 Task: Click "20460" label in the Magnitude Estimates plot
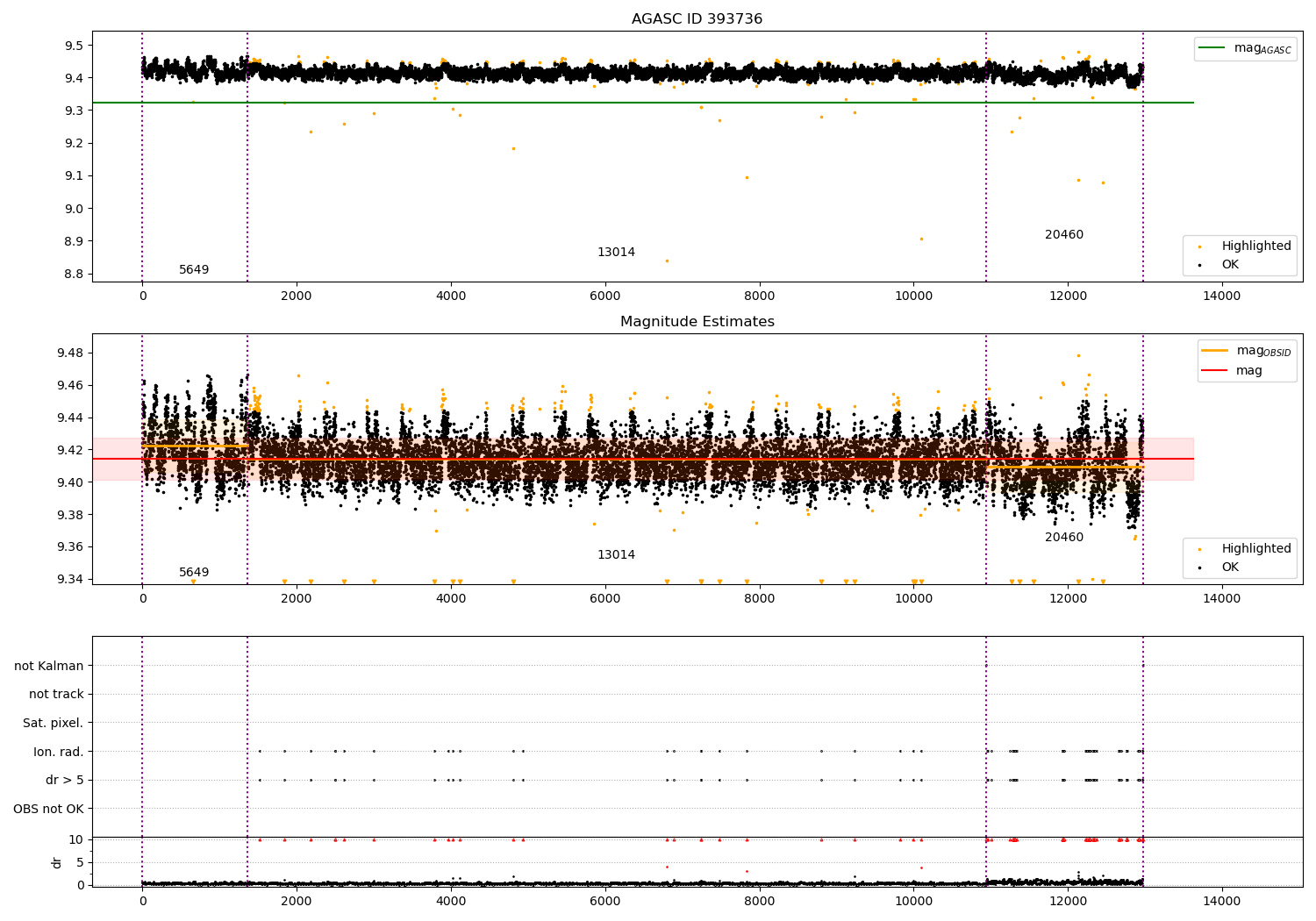[1064, 538]
